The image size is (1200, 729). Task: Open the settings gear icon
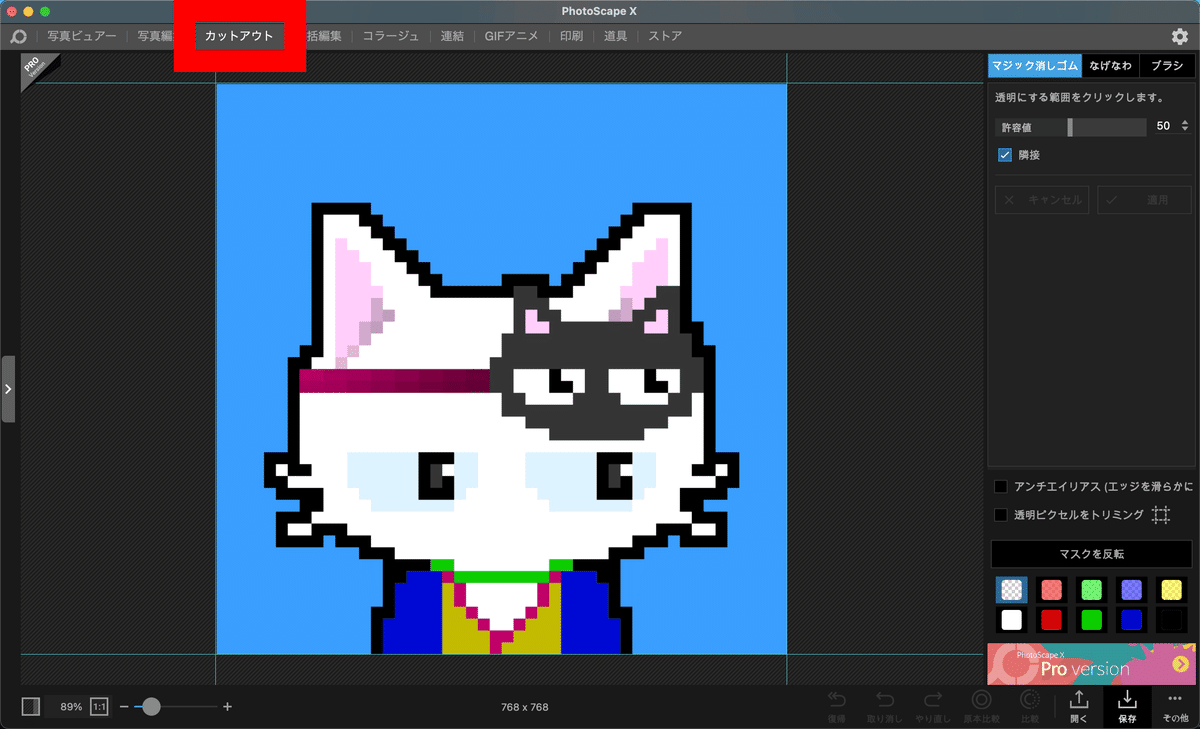[x=1180, y=36]
